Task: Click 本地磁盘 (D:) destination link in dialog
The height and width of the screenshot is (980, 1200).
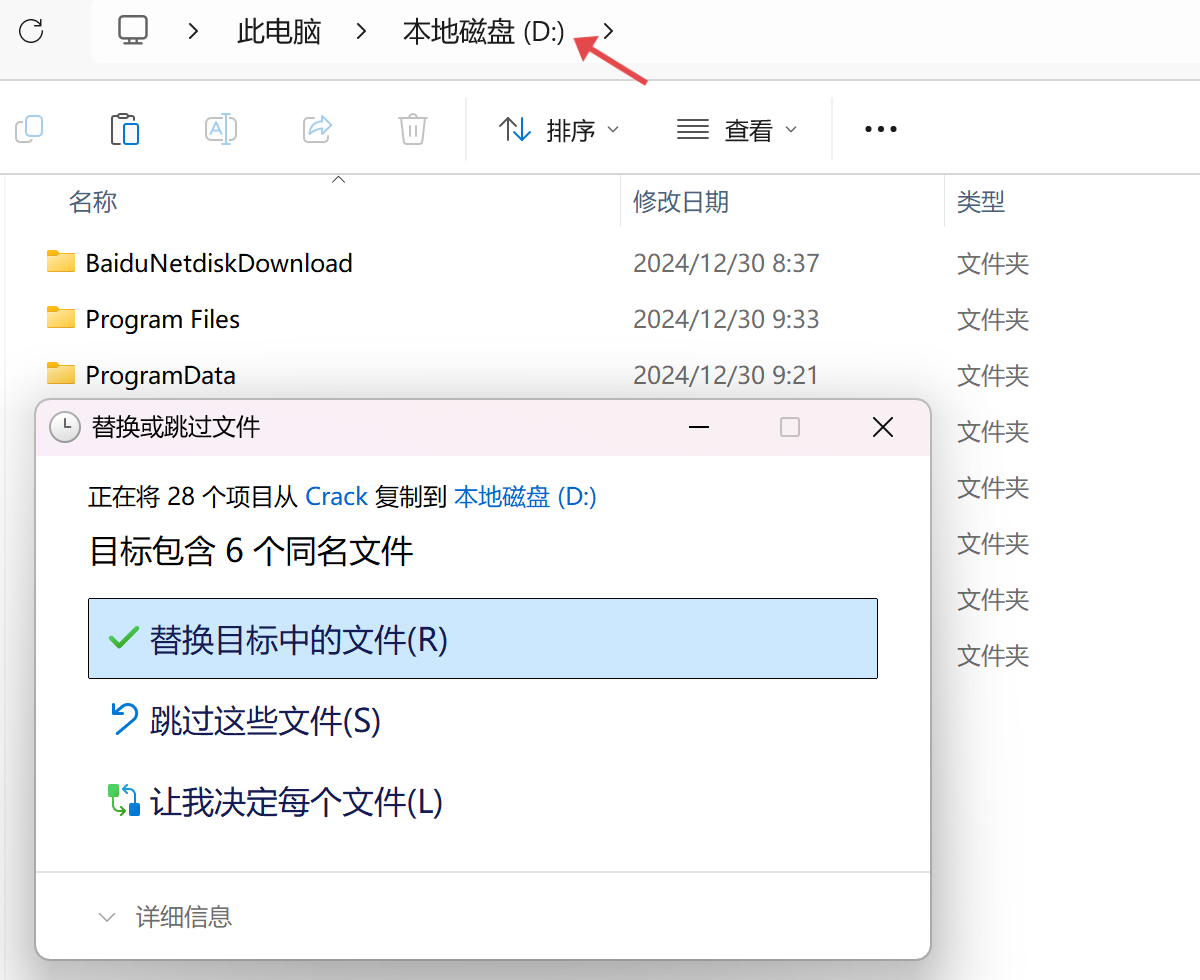Action: (x=525, y=497)
